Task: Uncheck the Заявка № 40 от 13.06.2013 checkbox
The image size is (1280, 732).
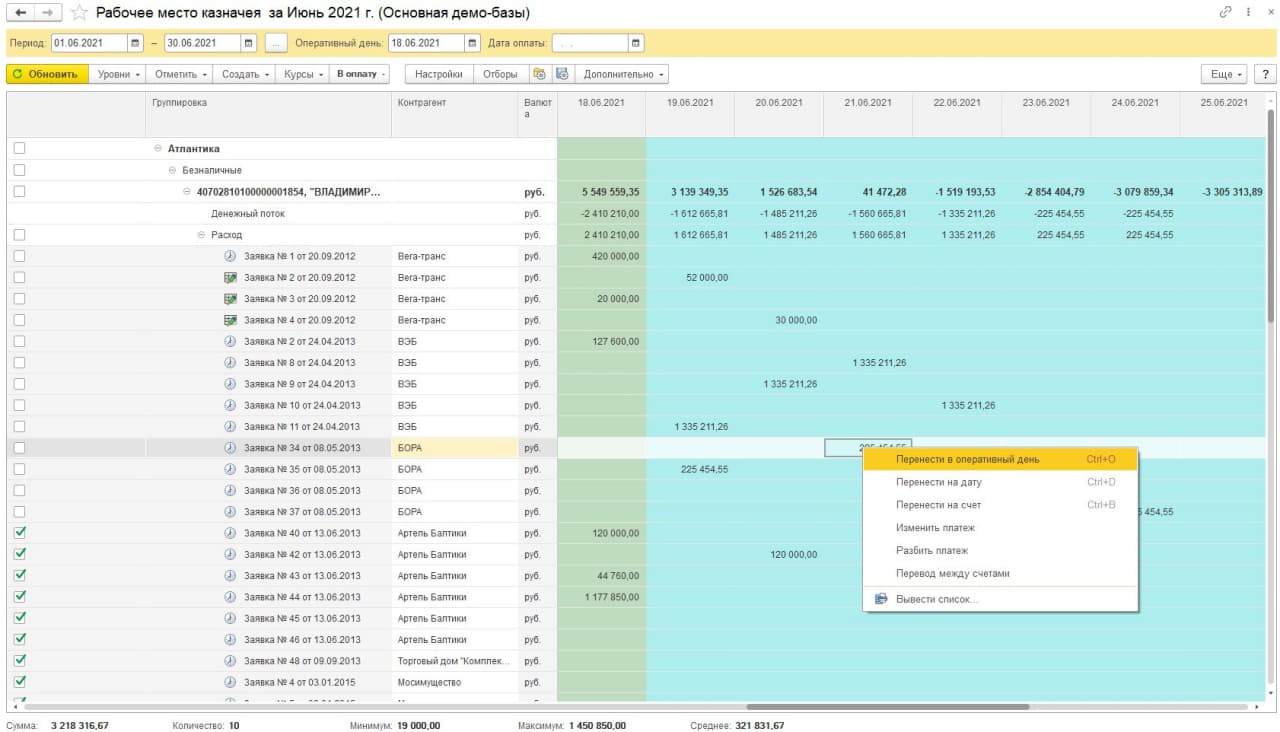Action: [x=19, y=533]
